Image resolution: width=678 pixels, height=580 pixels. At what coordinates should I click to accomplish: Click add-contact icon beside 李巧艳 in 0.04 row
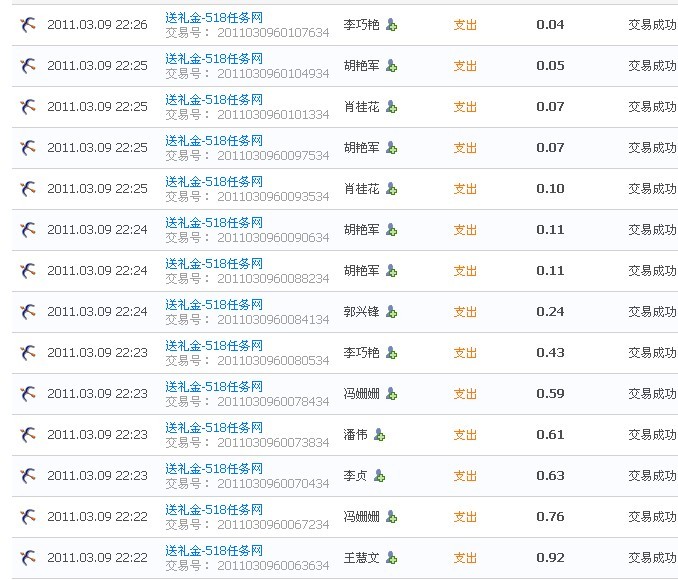[x=392, y=25]
